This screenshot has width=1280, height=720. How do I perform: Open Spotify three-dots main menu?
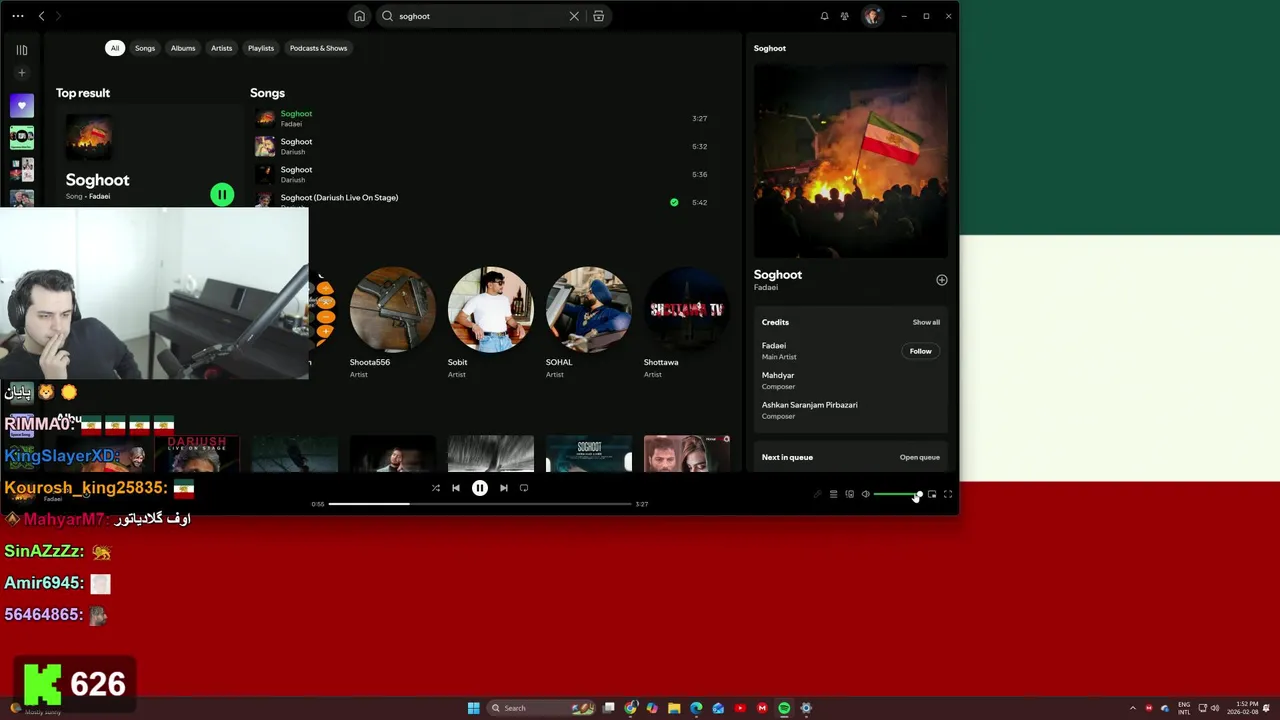coord(17,16)
